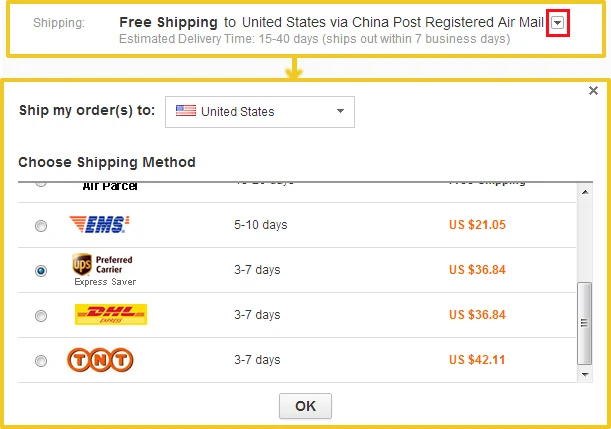The image size is (611, 429).
Task: Click the country dropdown arrow
Action: [340, 111]
